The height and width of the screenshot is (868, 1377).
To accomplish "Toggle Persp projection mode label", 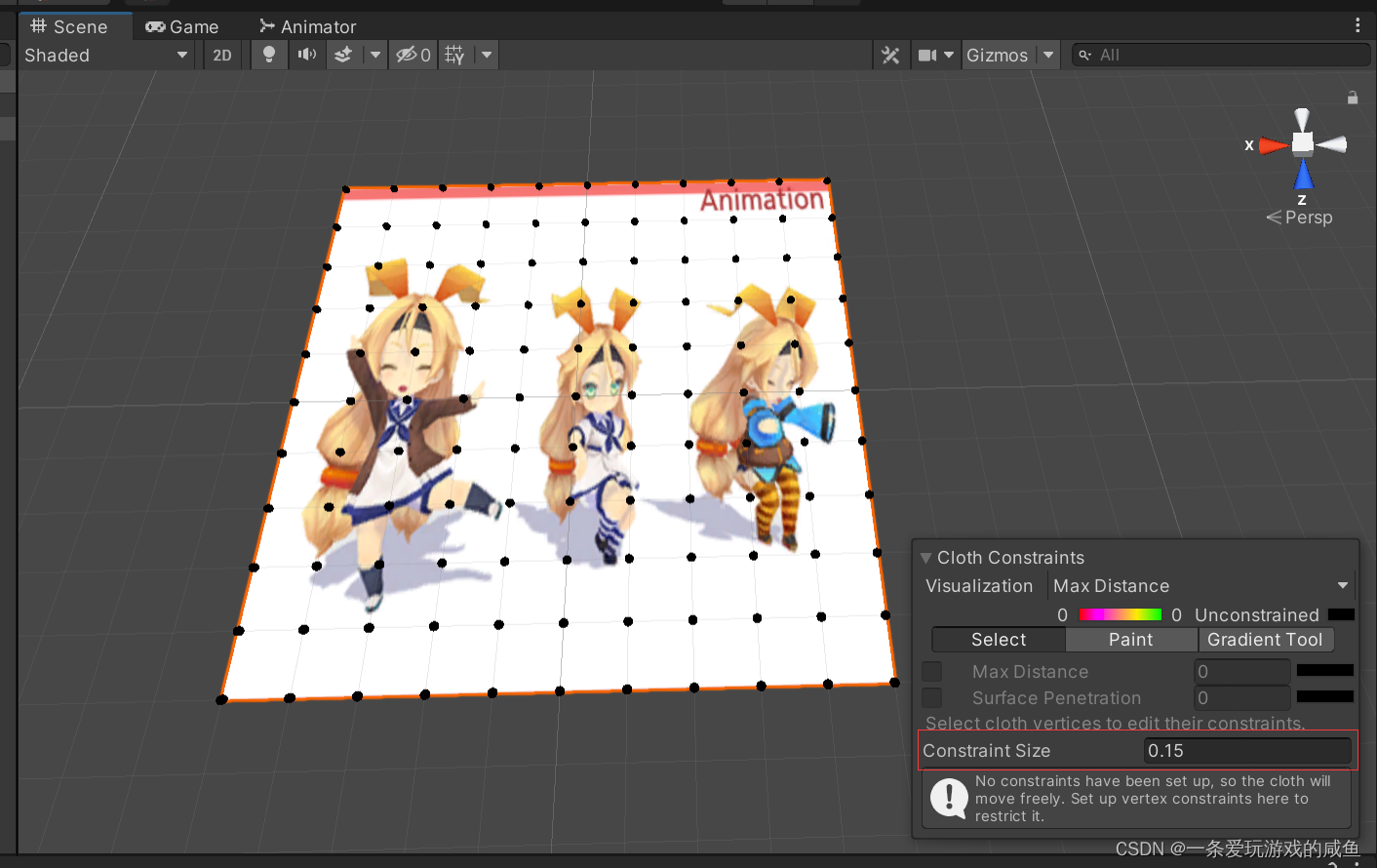I will [x=1299, y=217].
